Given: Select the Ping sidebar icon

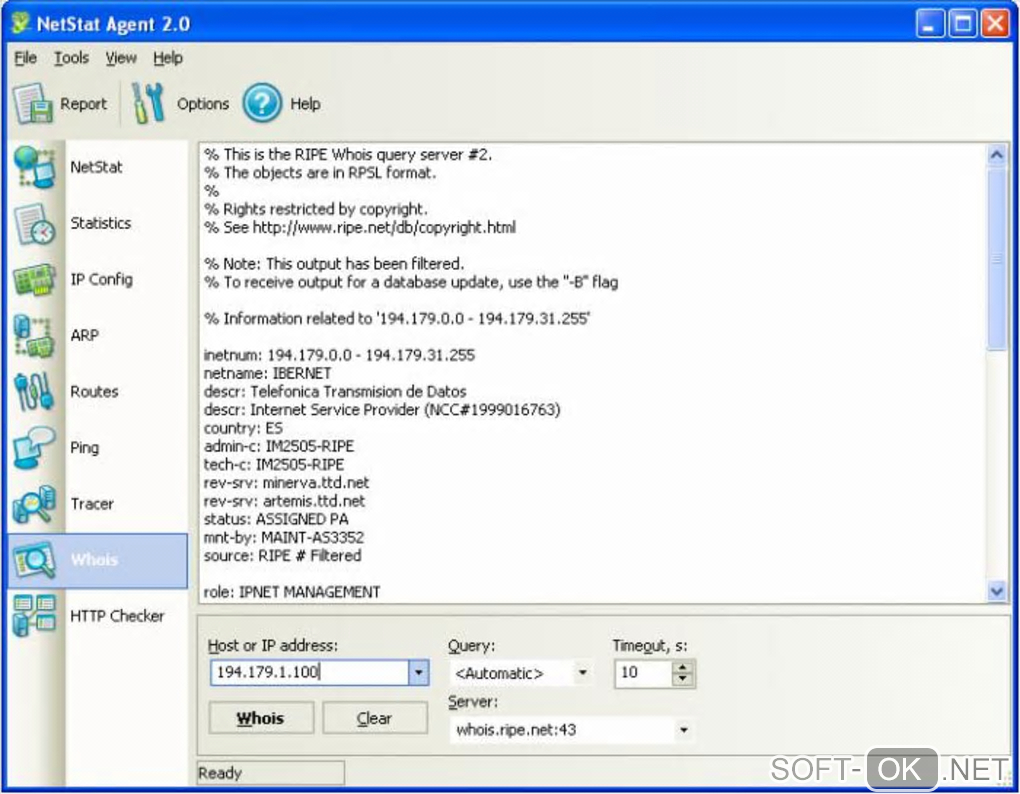Looking at the screenshot, I should (34, 447).
